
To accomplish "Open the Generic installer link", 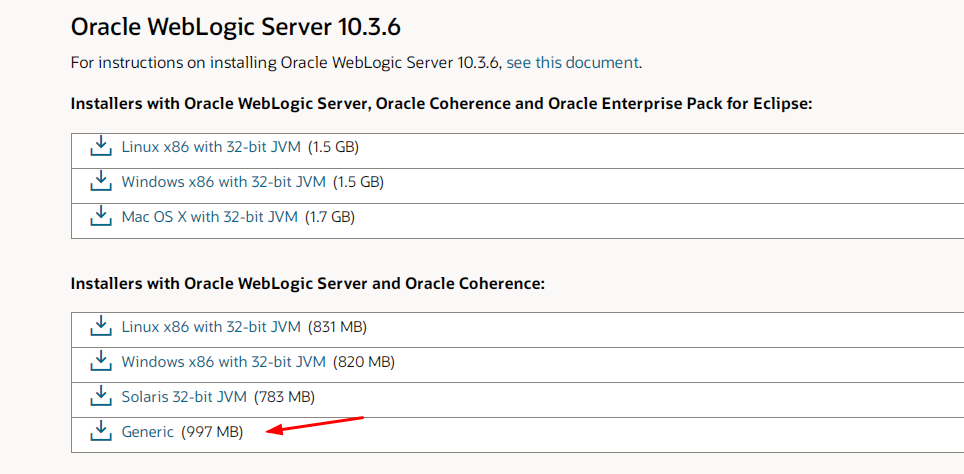I will click(x=147, y=432).
